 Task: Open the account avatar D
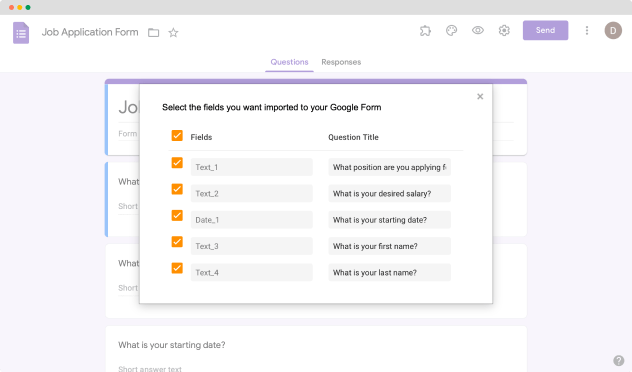tap(613, 31)
